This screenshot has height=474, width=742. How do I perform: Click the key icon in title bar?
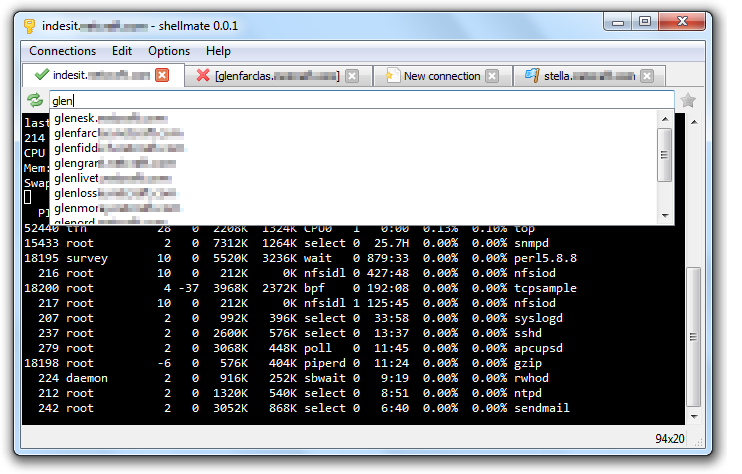pyautogui.click(x=29, y=26)
